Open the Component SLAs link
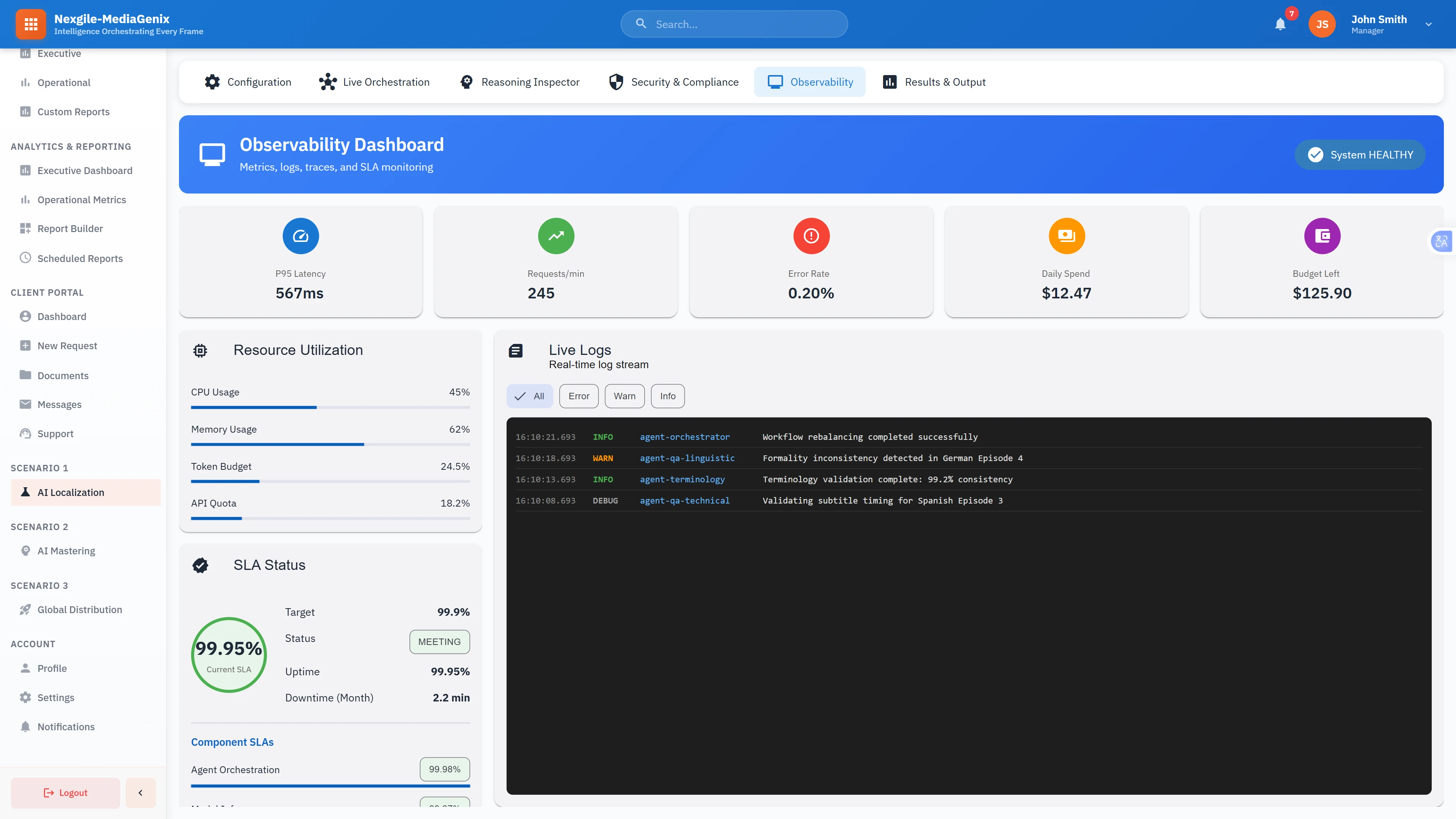Viewport: 1456px width, 819px height. 232,742
